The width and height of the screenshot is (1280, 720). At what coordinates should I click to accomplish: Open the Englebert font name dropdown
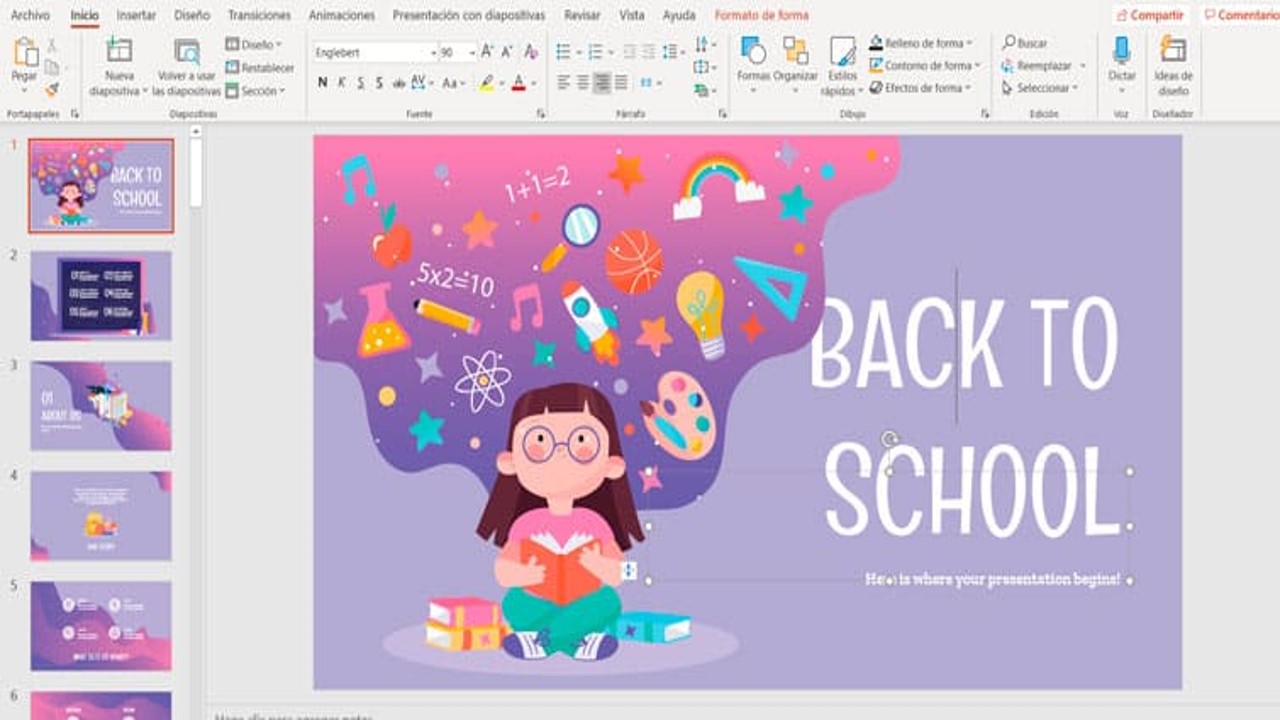pyautogui.click(x=433, y=52)
